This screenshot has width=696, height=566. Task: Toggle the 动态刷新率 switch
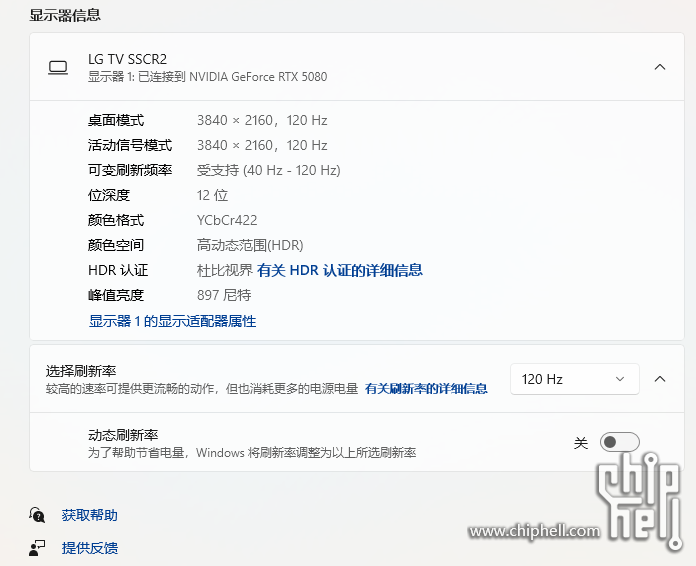click(619, 442)
